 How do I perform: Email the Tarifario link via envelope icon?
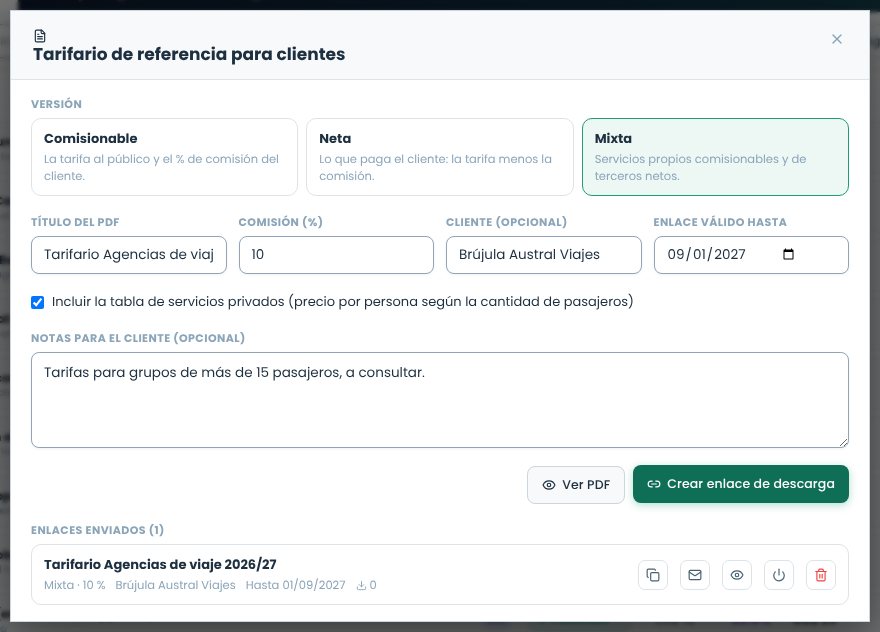(695, 575)
